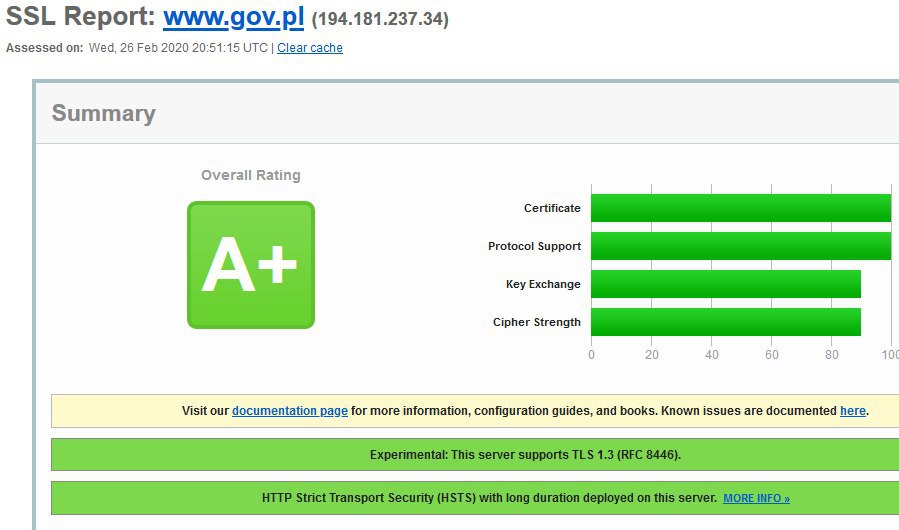
Task: Click the A+ overall rating badge
Action: 251,265
